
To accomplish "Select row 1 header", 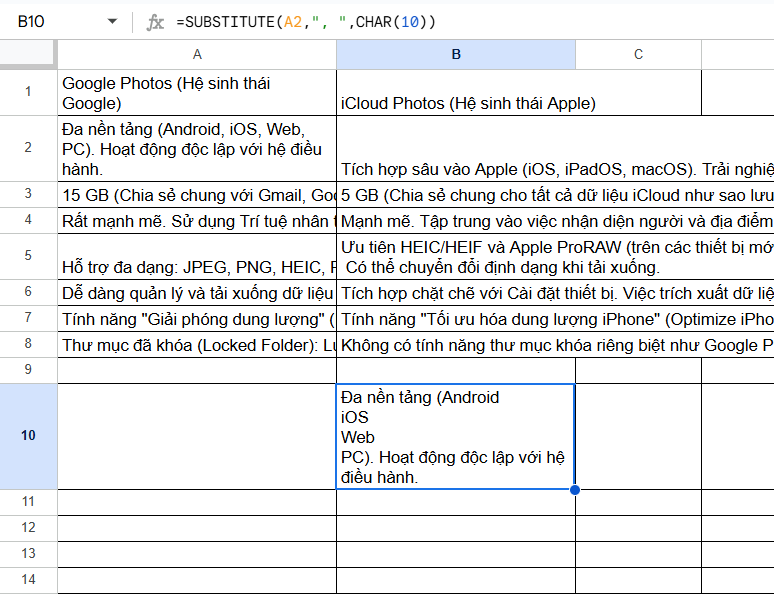I will point(28,92).
